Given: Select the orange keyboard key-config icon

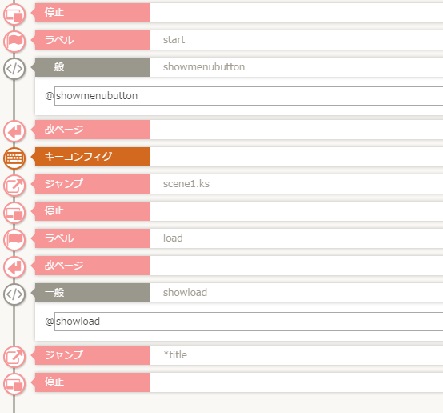Looking at the screenshot, I should (x=14, y=158).
